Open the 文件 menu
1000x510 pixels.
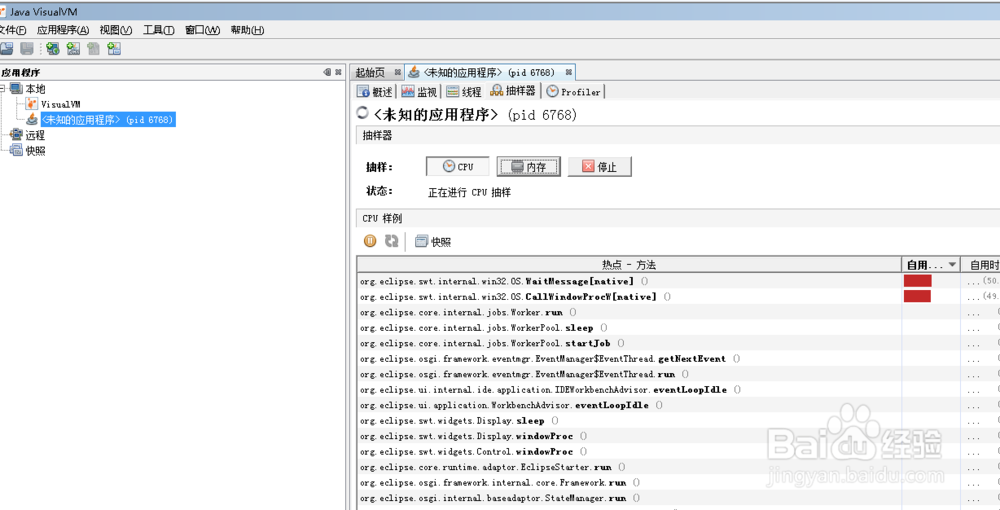click(12, 30)
